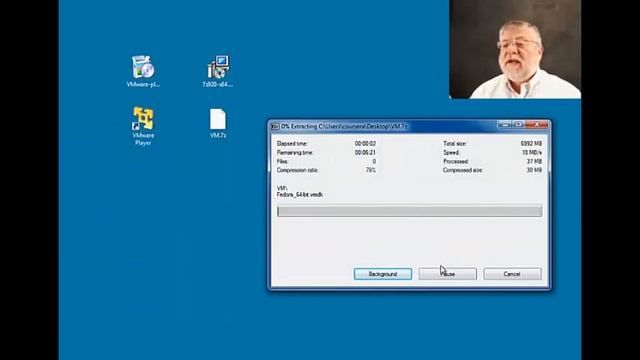Image resolution: width=640 pixels, height=360 pixels.
Task: Click the presenter webcam video thumbnail
Action: (x=515, y=49)
